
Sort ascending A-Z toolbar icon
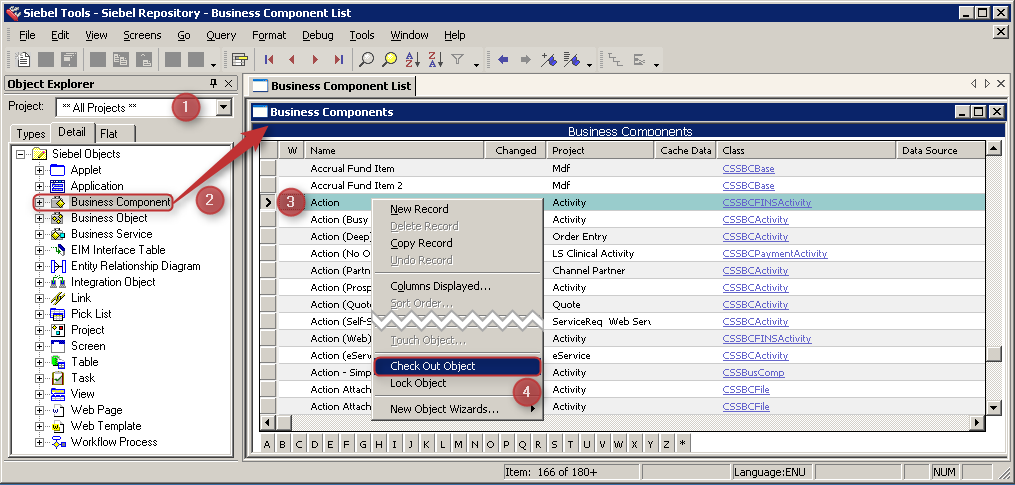[412, 60]
